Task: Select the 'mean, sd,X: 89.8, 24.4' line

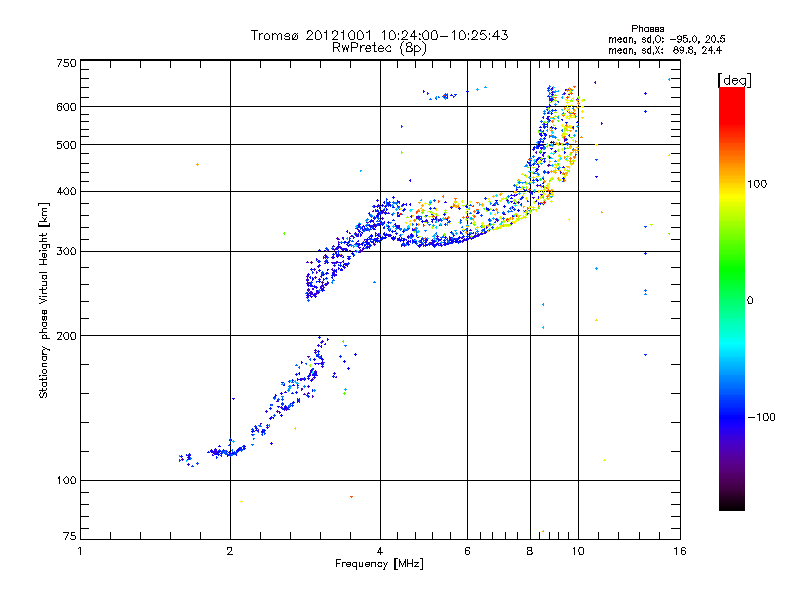Action: (x=665, y=50)
